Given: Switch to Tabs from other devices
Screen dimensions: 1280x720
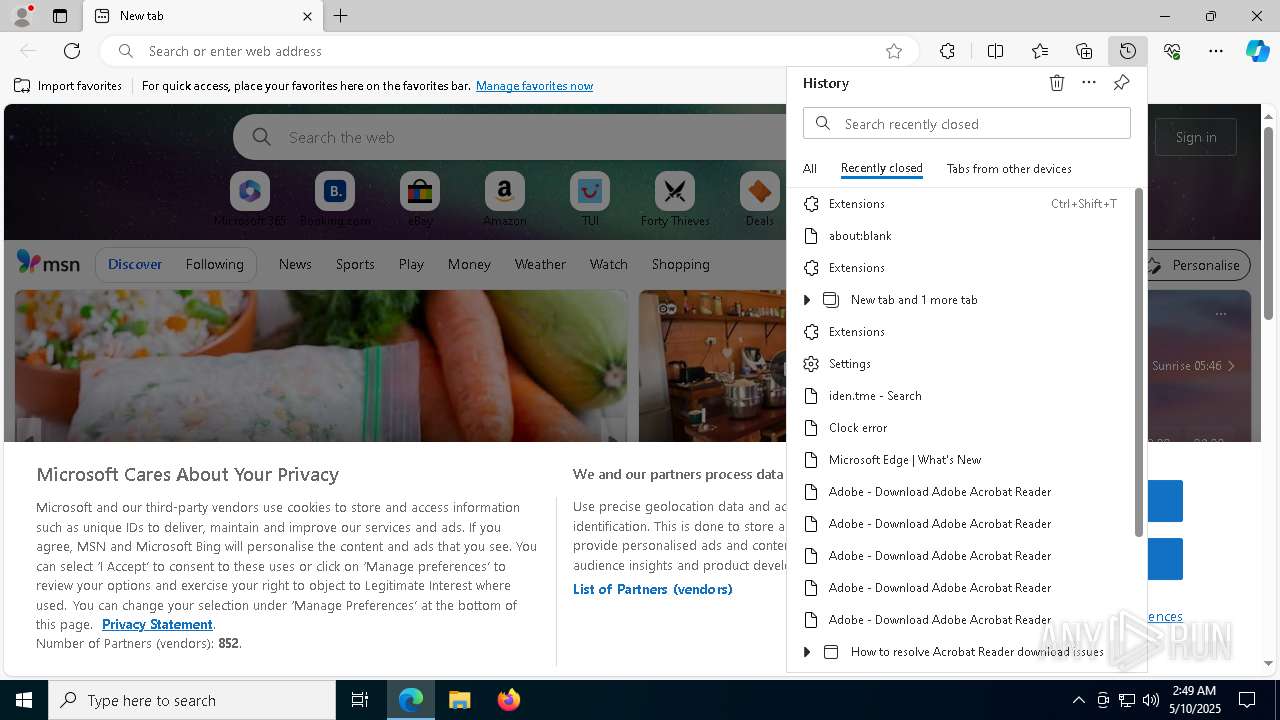Looking at the screenshot, I should click(1009, 169).
